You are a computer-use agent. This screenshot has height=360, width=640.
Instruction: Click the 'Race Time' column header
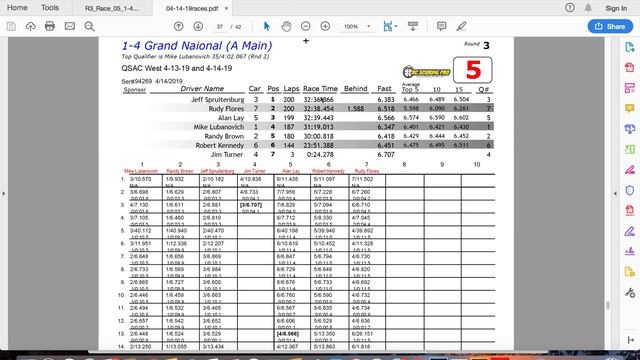(x=320, y=89)
